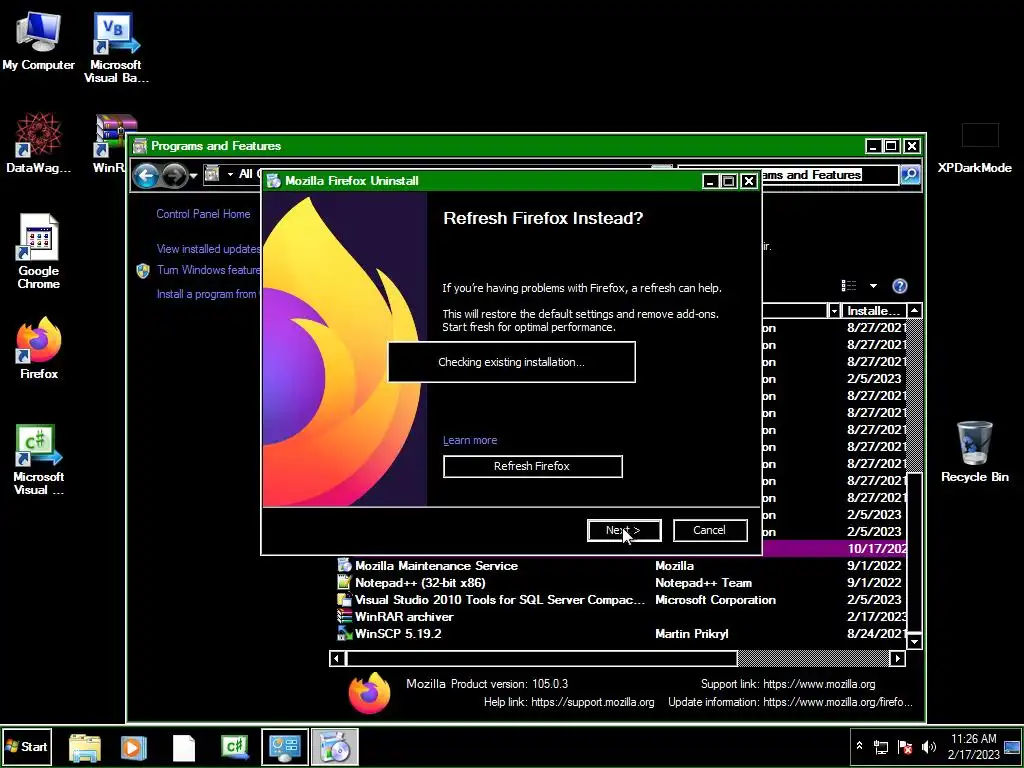Image resolution: width=1024 pixels, height=768 pixels.
Task: Select Notepad++ (32-bit x86) entry
Action: click(x=620, y=583)
